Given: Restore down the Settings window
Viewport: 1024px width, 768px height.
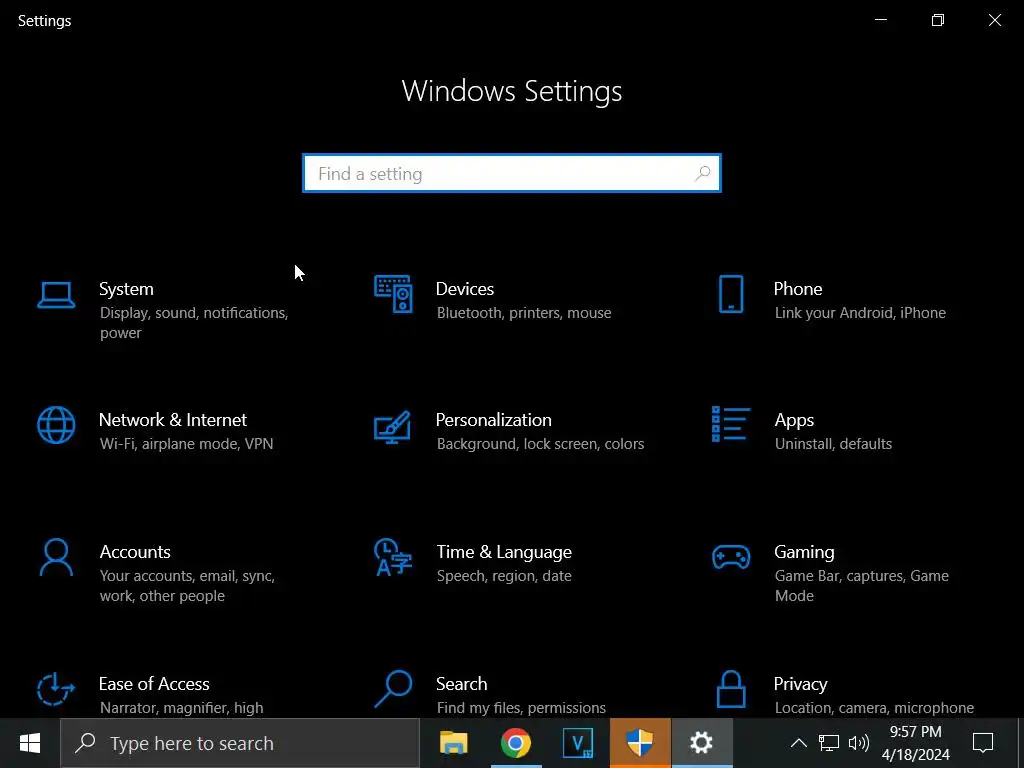Looking at the screenshot, I should click(938, 20).
